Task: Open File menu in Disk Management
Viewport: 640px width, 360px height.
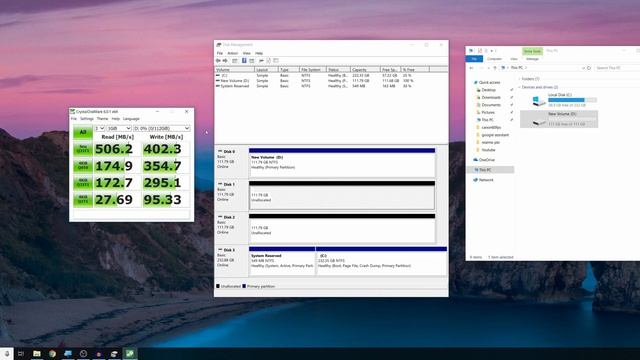Action: [x=220, y=53]
